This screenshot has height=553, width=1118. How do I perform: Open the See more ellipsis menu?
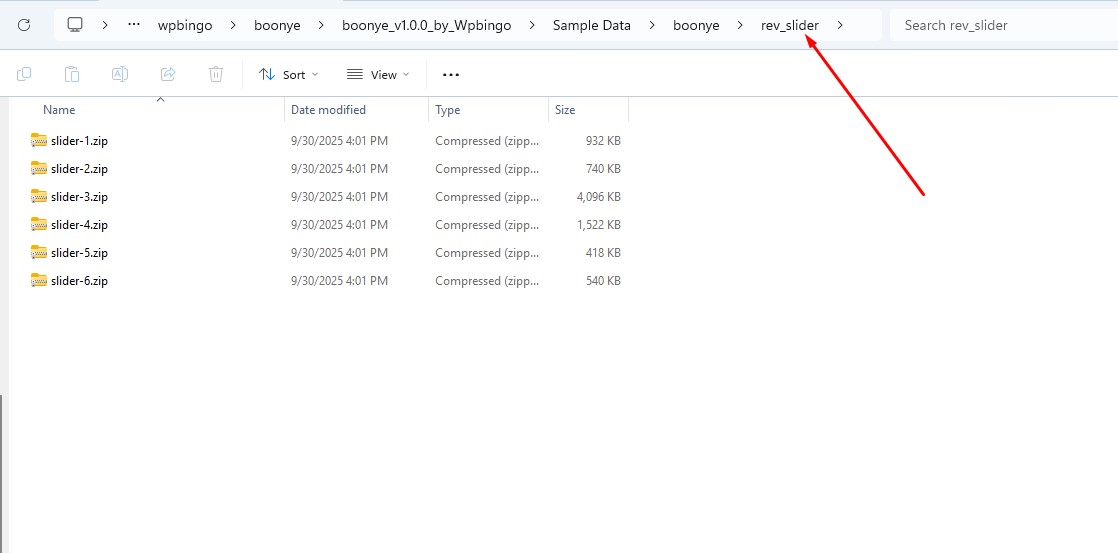click(x=451, y=74)
